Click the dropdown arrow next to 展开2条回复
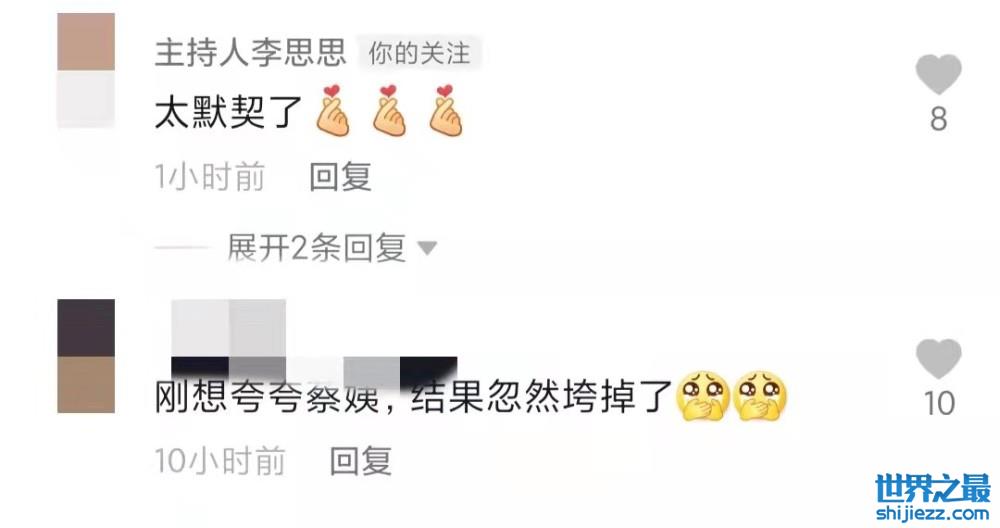 coord(427,247)
